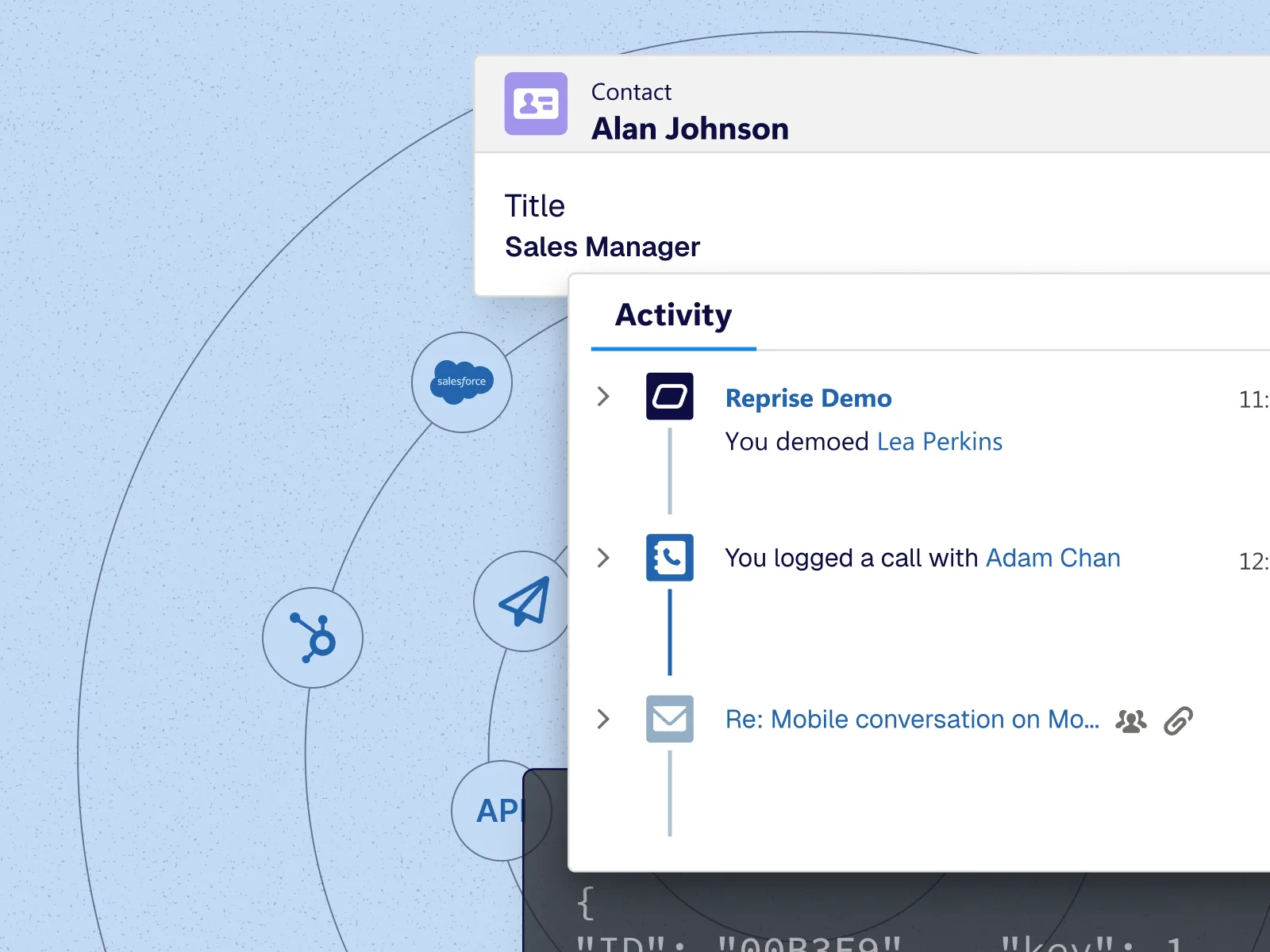Click the email envelope activity icon

[670, 719]
